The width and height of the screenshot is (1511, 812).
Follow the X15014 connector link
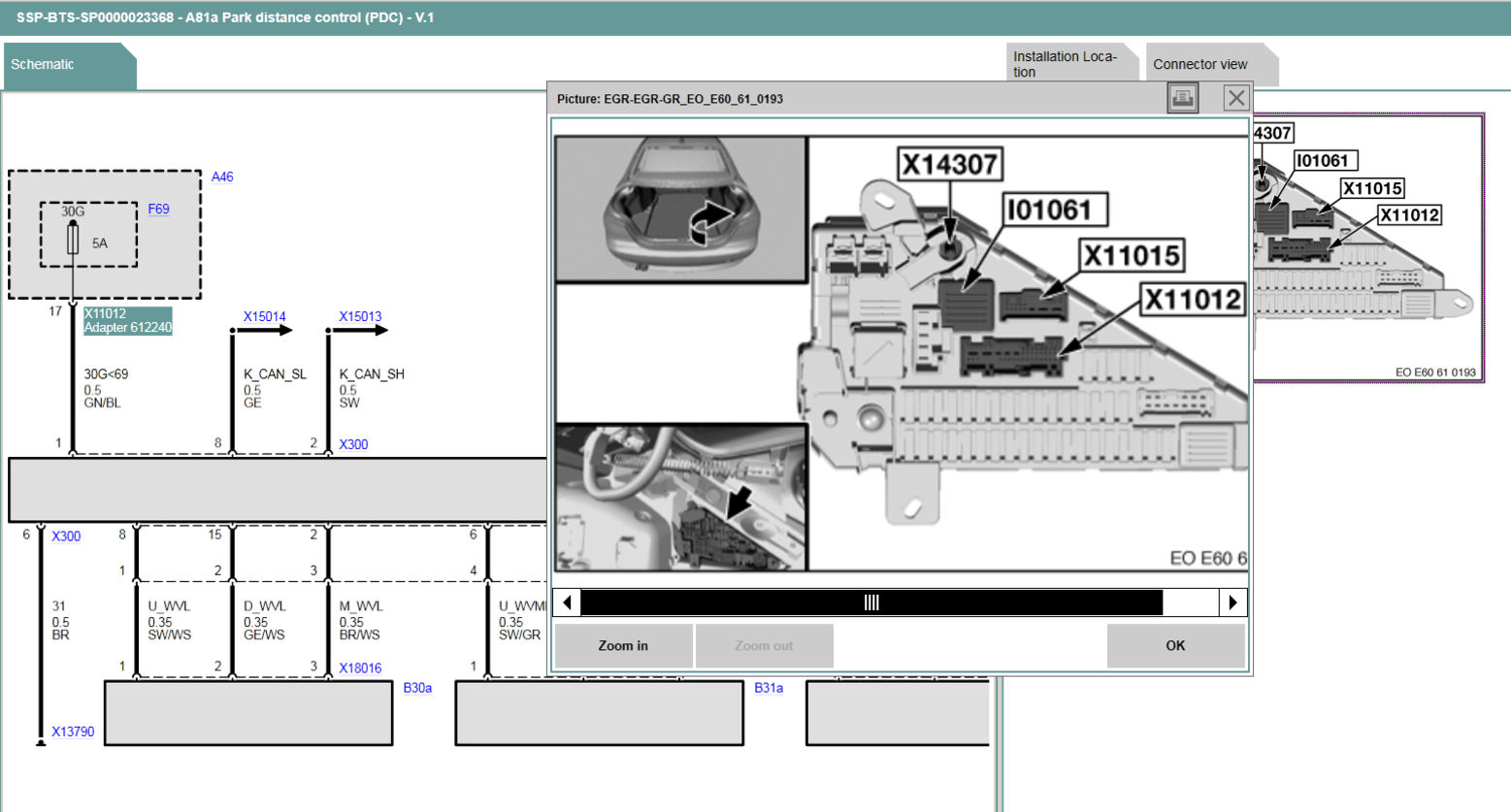(264, 316)
